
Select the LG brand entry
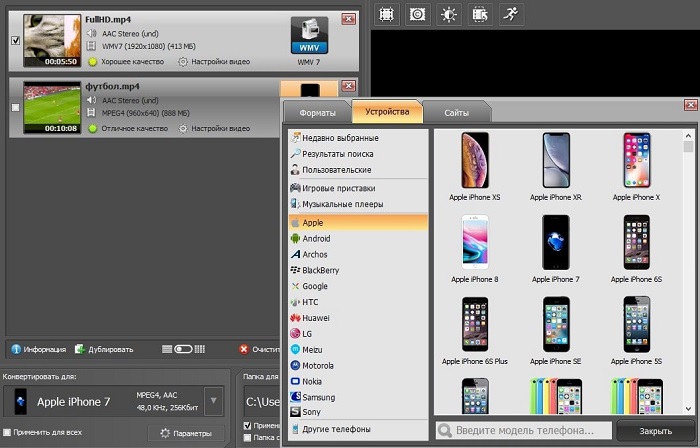click(x=358, y=334)
